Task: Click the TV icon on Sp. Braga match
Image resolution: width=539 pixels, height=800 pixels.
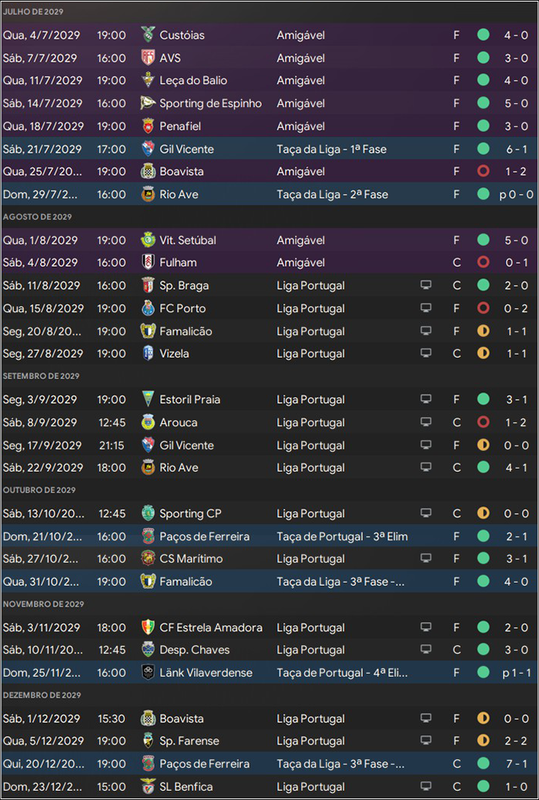Action: point(426,285)
